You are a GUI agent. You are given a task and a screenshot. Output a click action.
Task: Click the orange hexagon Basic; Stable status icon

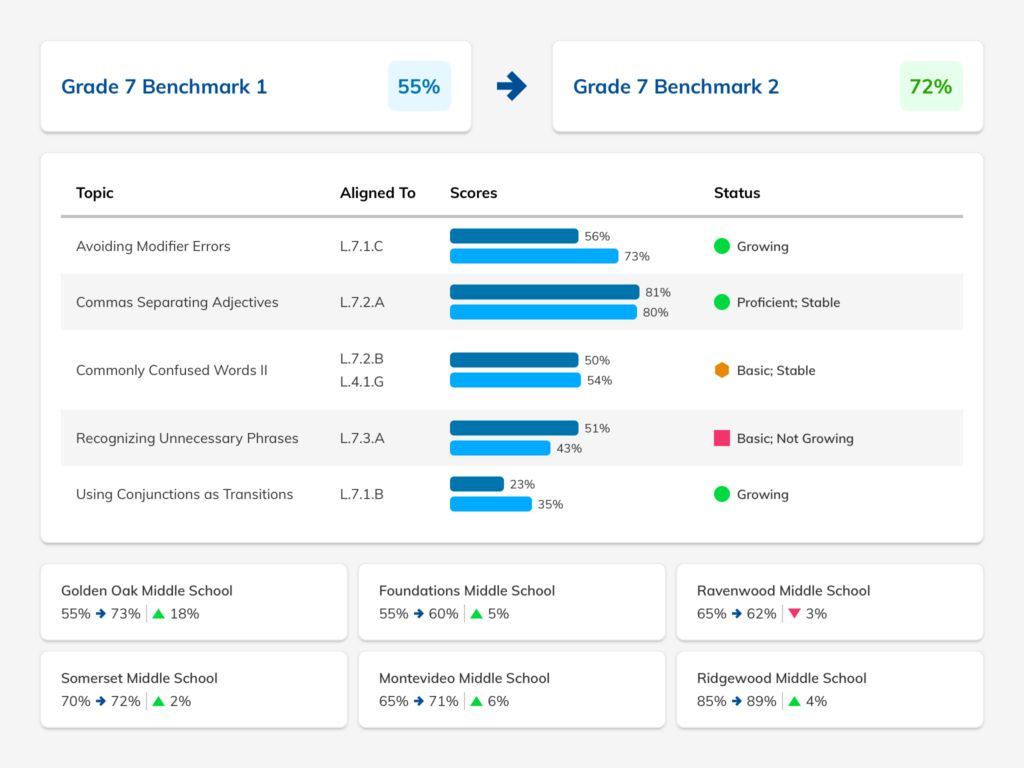(722, 370)
